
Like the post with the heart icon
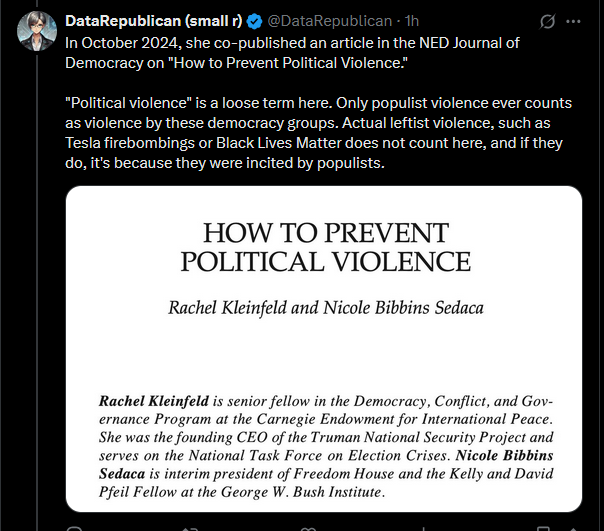(308, 528)
